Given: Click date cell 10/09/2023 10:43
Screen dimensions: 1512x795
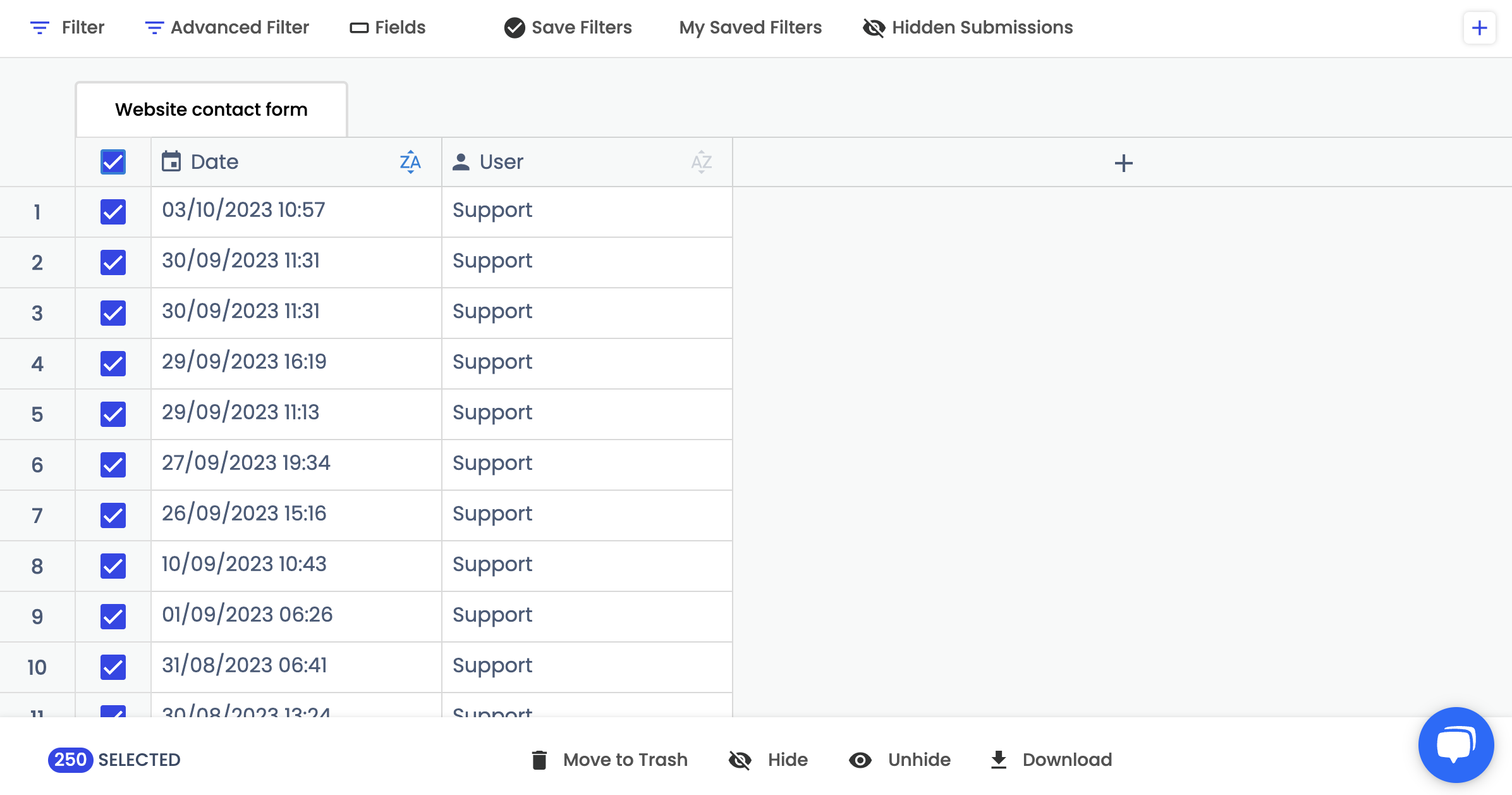Looking at the screenshot, I should point(296,566).
